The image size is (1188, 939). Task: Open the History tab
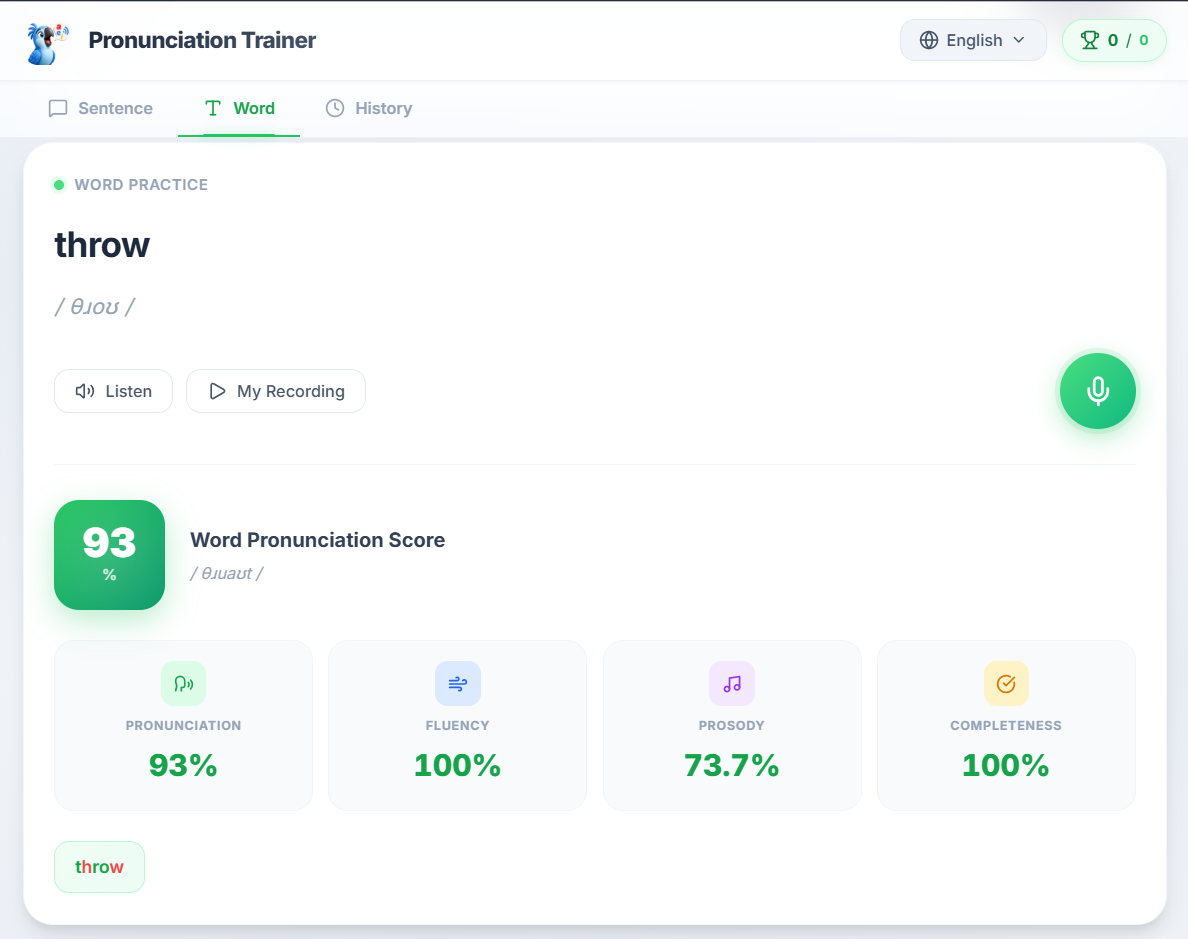(x=369, y=108)
